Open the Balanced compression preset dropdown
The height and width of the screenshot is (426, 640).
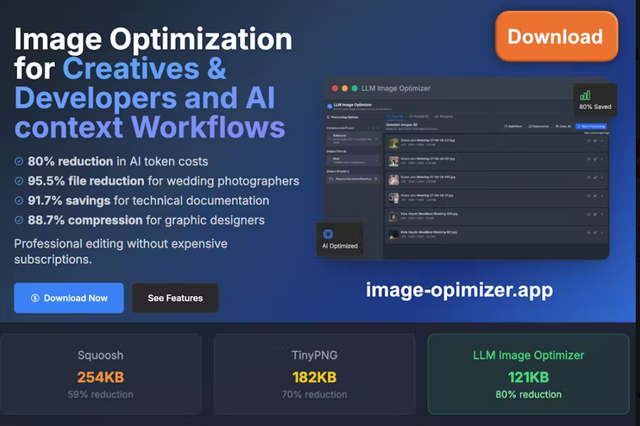click(353, 139)
